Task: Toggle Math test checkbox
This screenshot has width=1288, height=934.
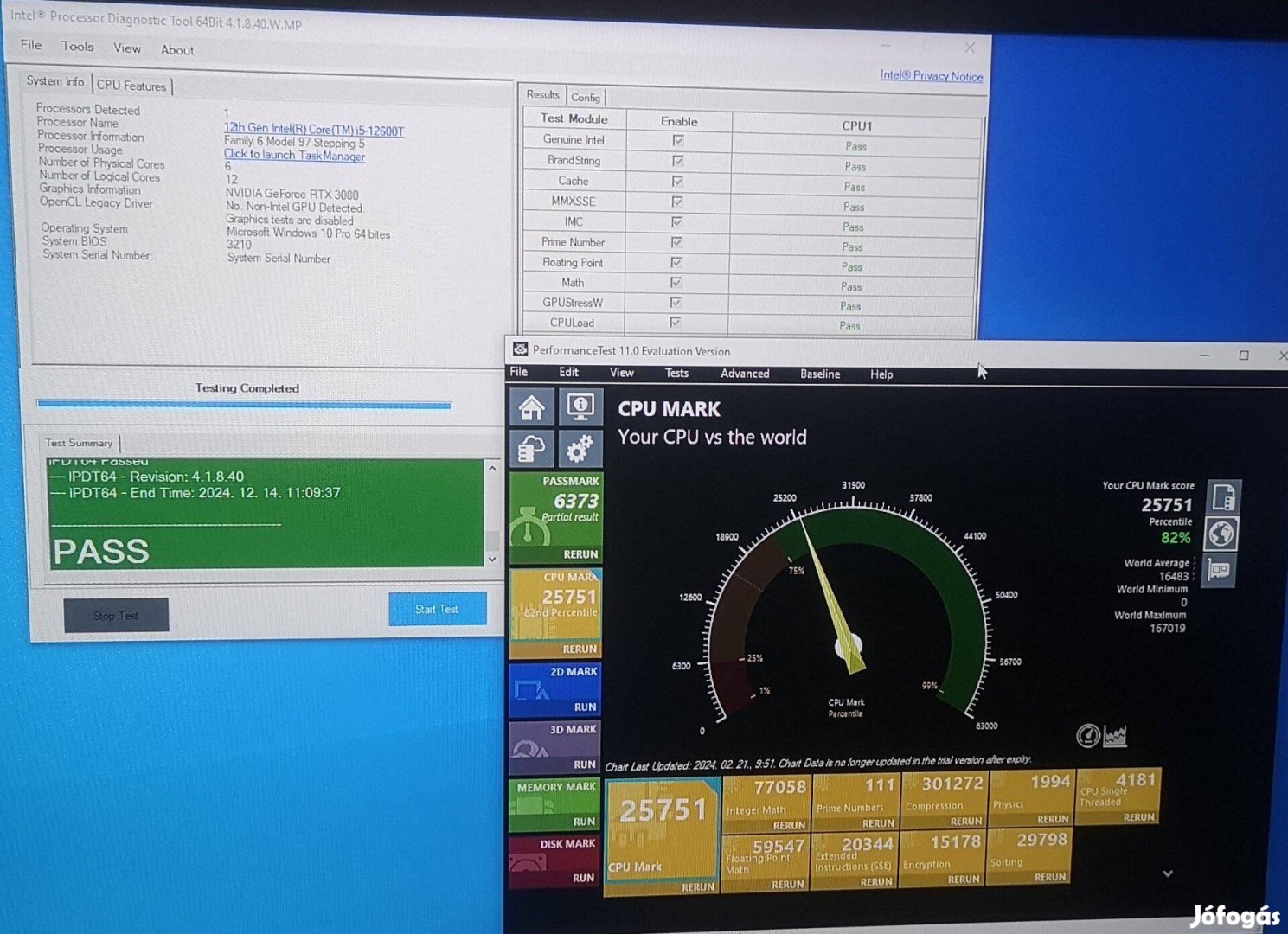Action: coord(676,282)
